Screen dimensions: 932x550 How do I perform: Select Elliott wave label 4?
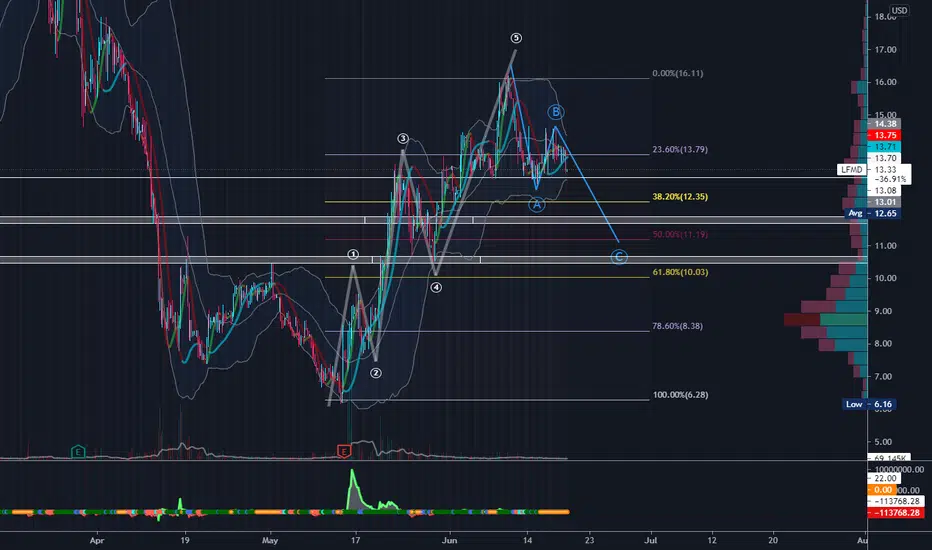click(436, 287)
